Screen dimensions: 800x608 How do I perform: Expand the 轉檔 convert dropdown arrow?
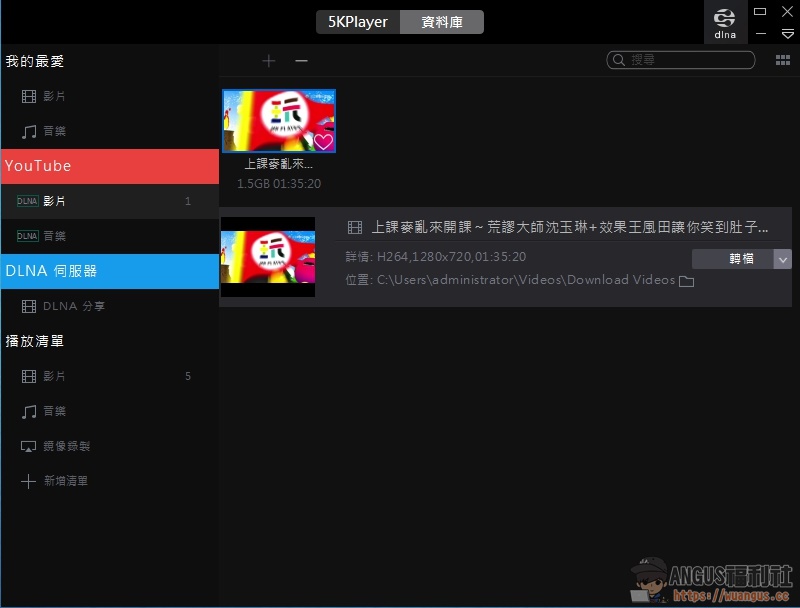pos(782,259)
